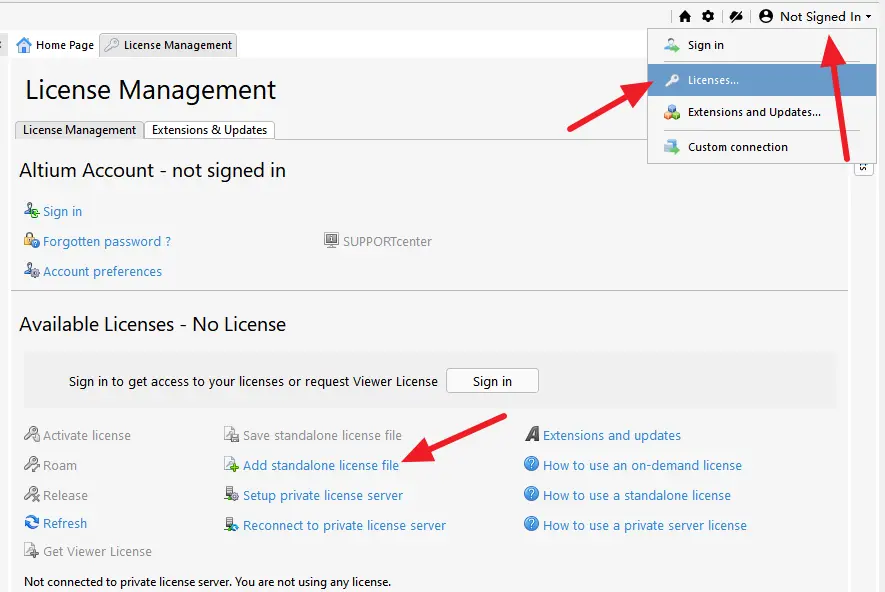The width and height of the screenshot is (885, 592).
Task: Click the Get Viewer License icon
Action: 32,550
